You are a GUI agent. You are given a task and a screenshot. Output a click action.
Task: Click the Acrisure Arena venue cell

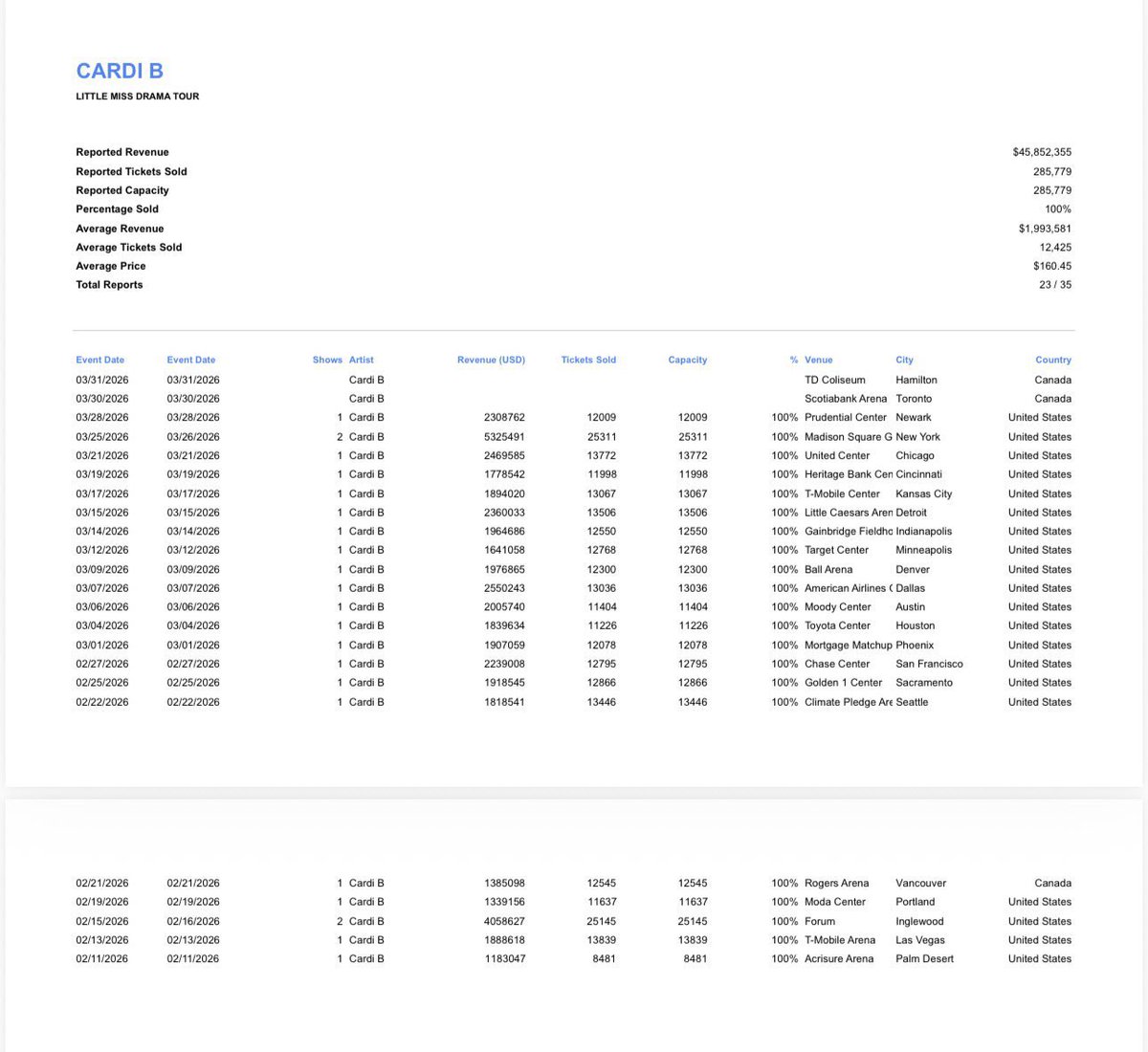pos(839,958)
